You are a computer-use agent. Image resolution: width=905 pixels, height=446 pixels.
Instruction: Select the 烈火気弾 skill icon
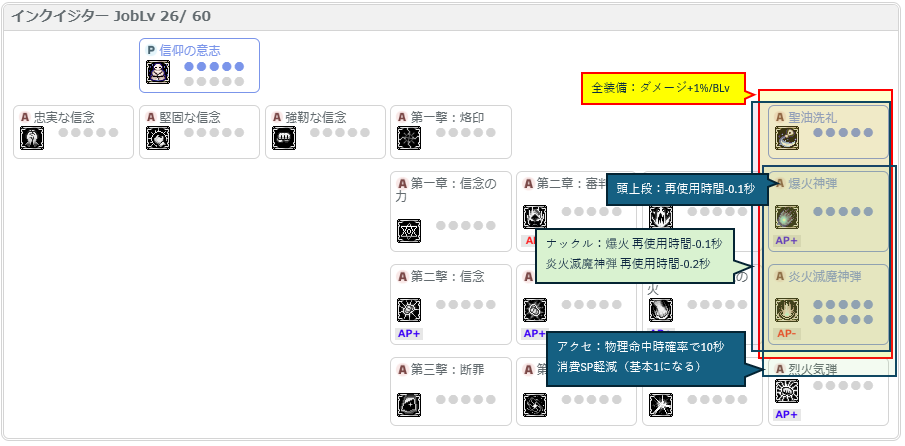click(787, 391)
